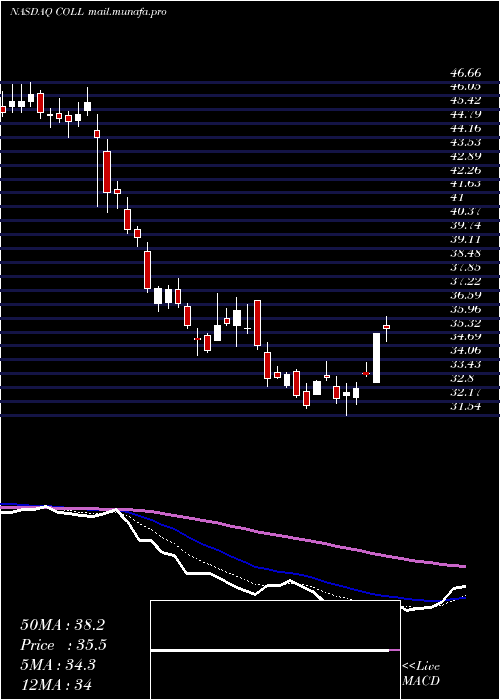Viewport: 500px width, 700px height.
Task: Click the <<Live label
Action: tap(421, 667)
